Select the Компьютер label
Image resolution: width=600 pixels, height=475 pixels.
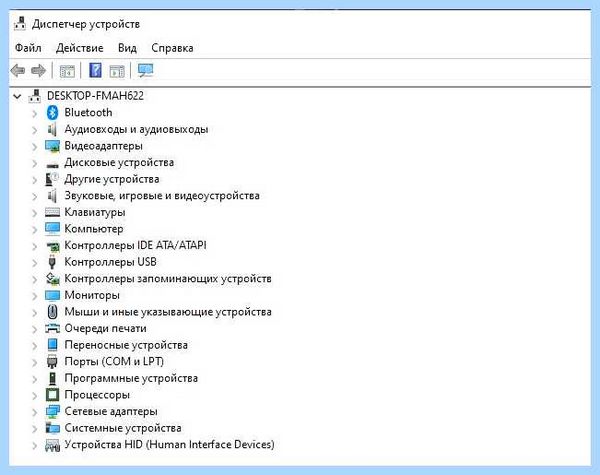94,229
